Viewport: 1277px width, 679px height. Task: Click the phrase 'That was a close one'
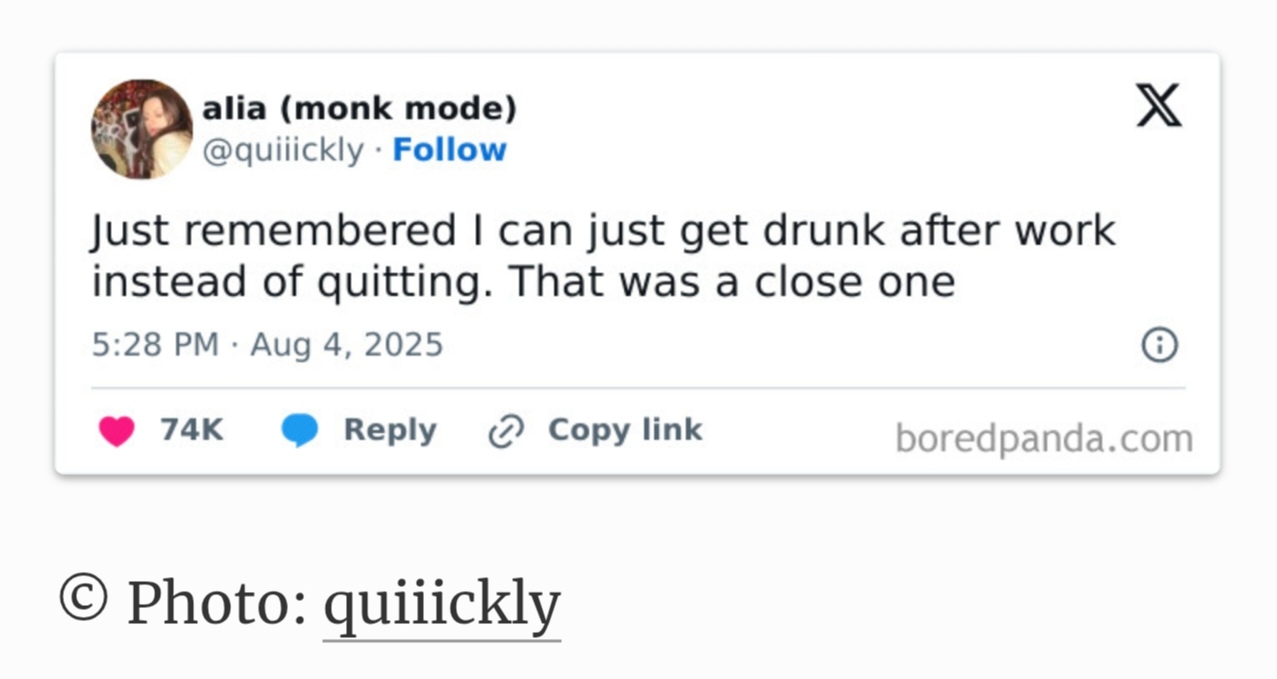pyautogui.click(x=732, y=282)
